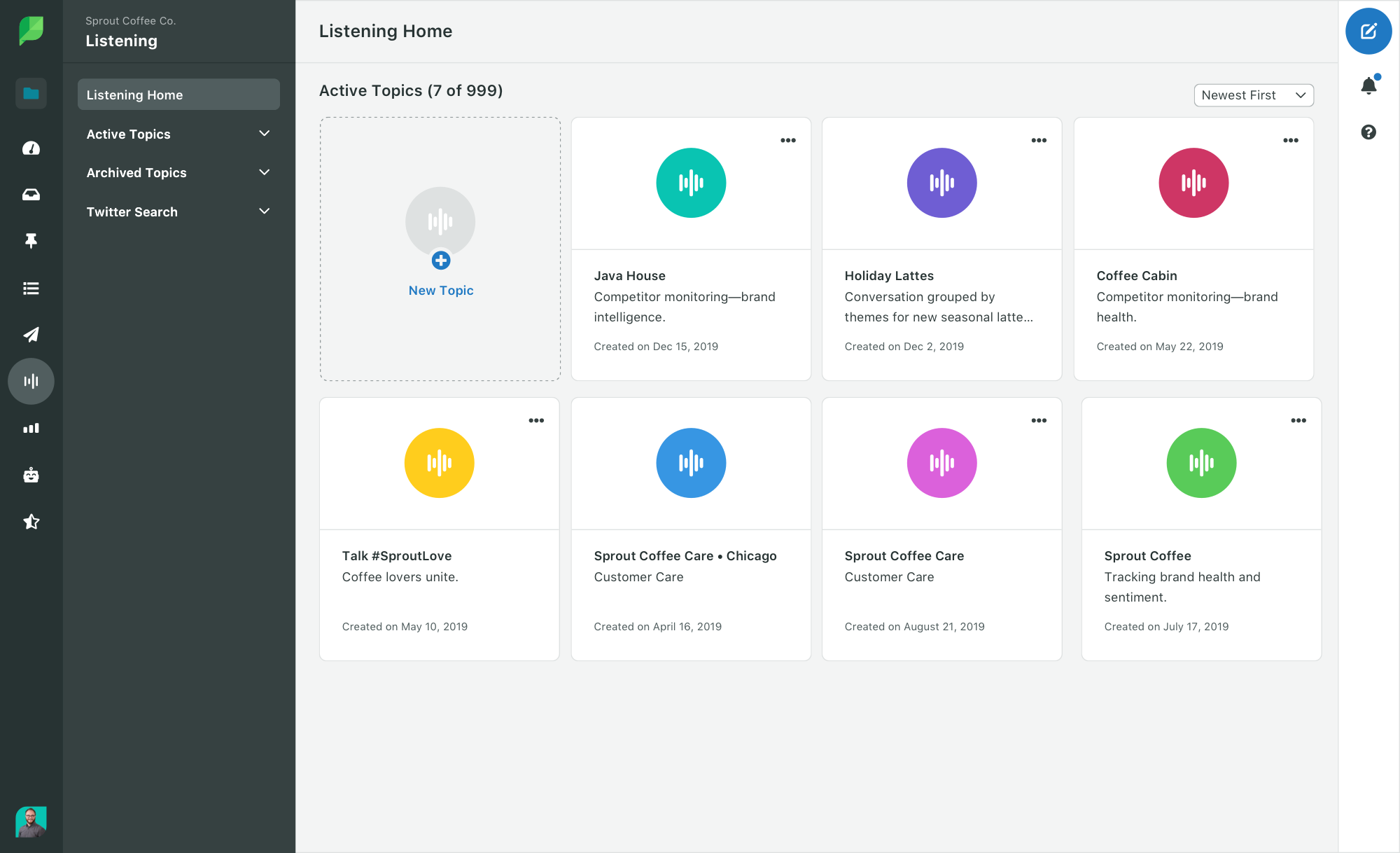Open the Listening waveform icon in sidebar
Viewport: 1400px width, 853px height.
click(31, 382)
